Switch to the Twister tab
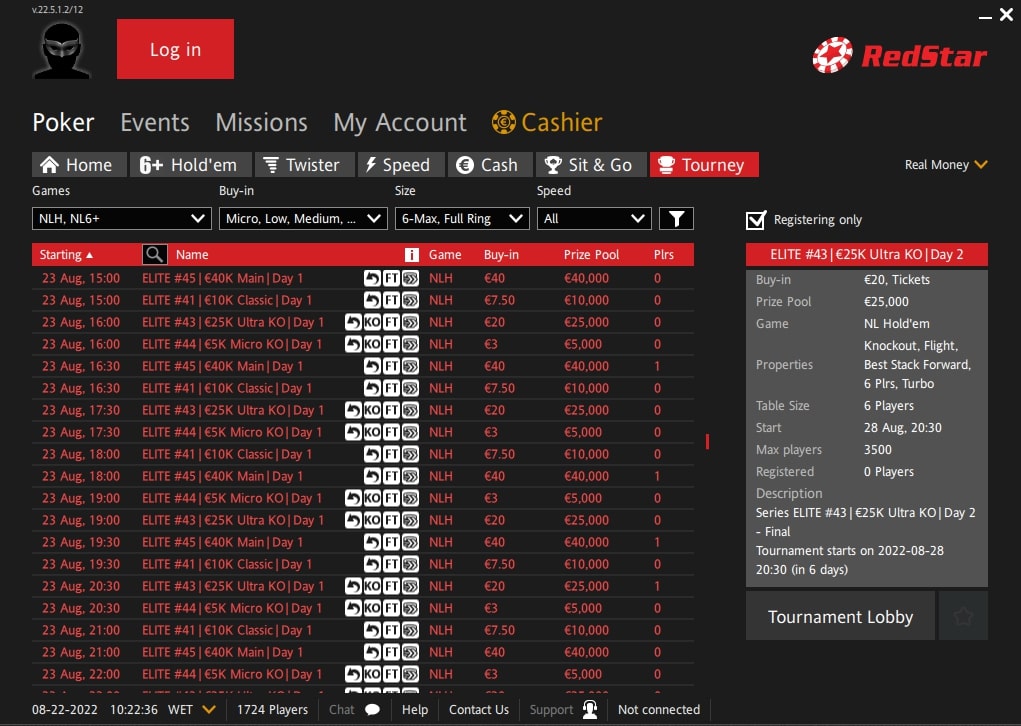This screenshot has height=726, width=1021. coord(304,164)
